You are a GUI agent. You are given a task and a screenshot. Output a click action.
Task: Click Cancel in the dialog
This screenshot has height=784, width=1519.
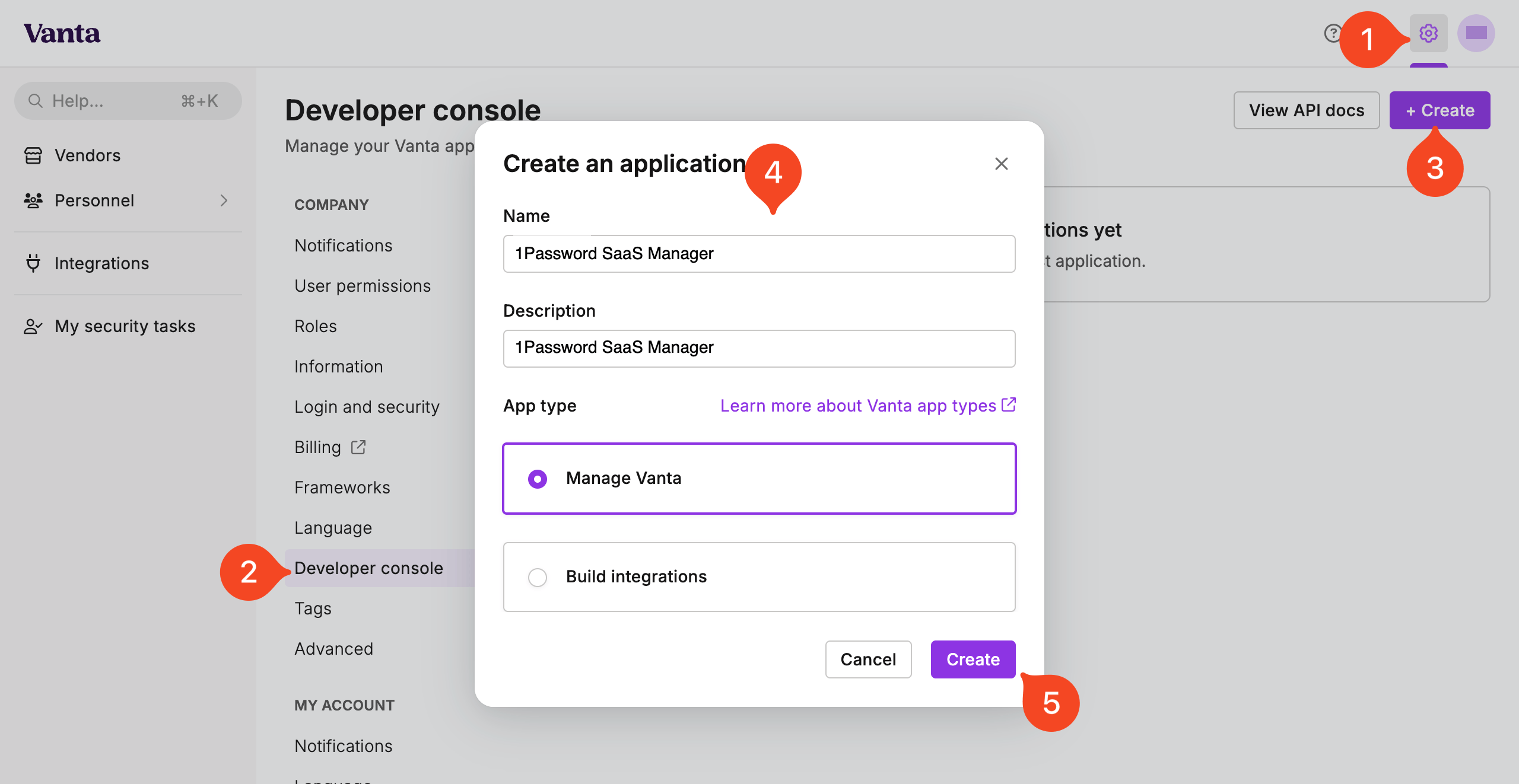868,659
